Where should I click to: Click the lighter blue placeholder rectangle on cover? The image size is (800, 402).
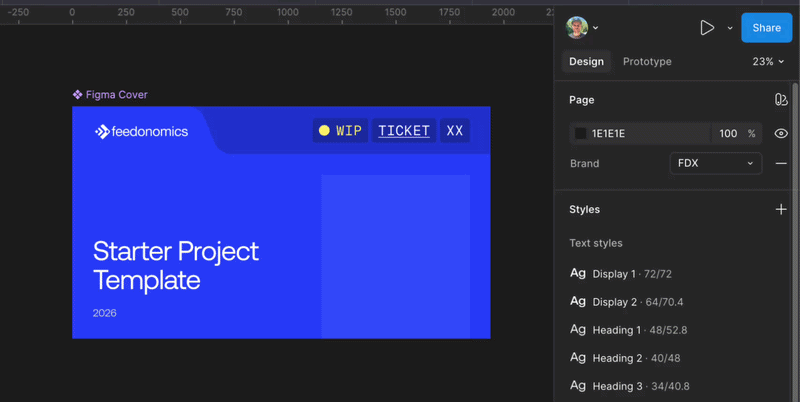395,257
